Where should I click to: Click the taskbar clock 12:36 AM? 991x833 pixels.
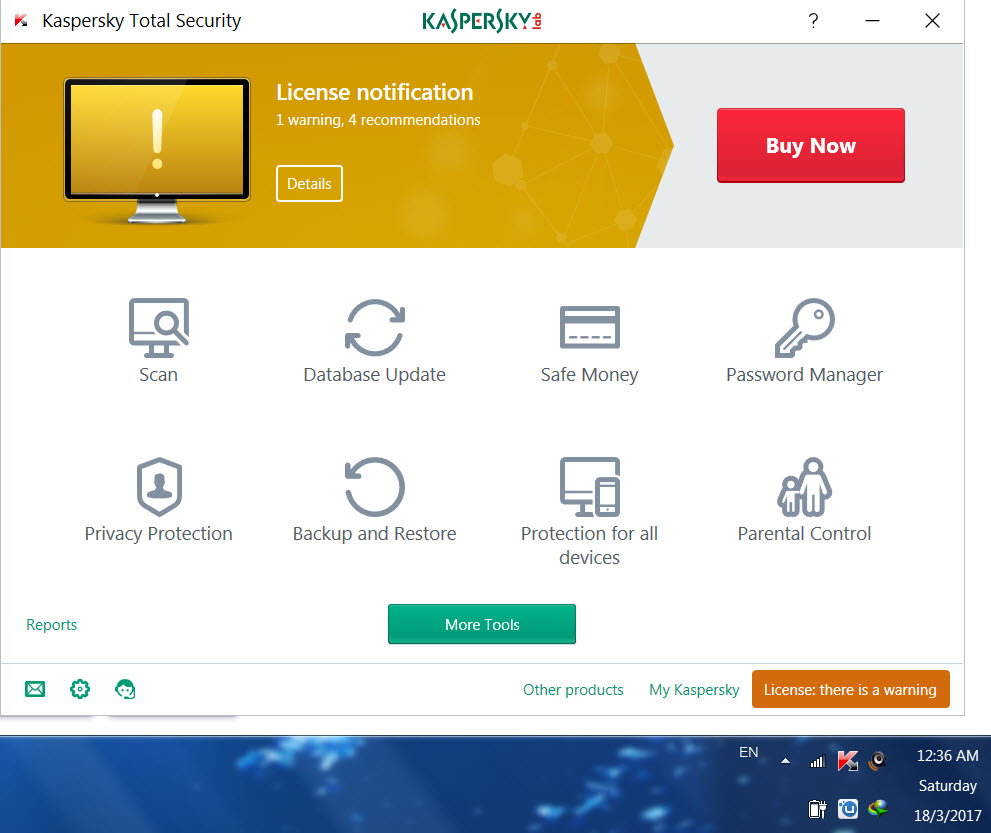point(947,756)
